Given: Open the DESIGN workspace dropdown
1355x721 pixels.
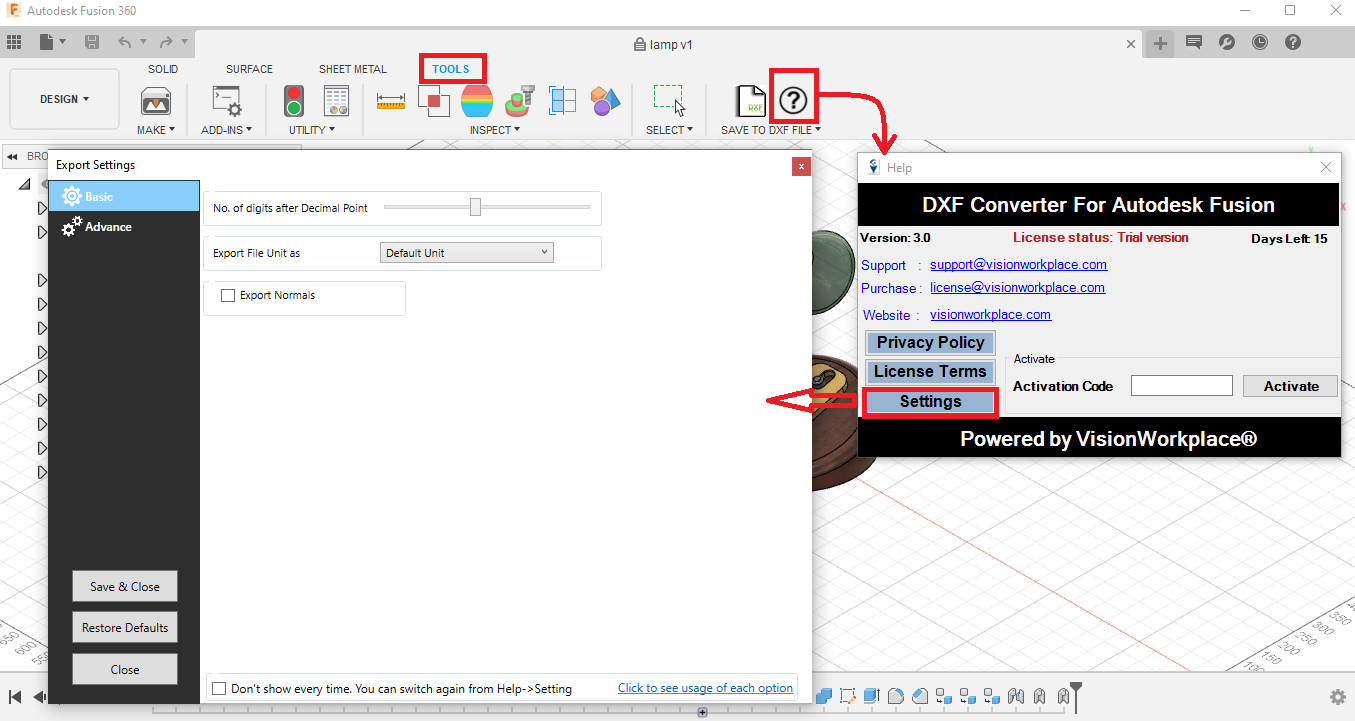Looking at the screenshot, I should [64, 99].
